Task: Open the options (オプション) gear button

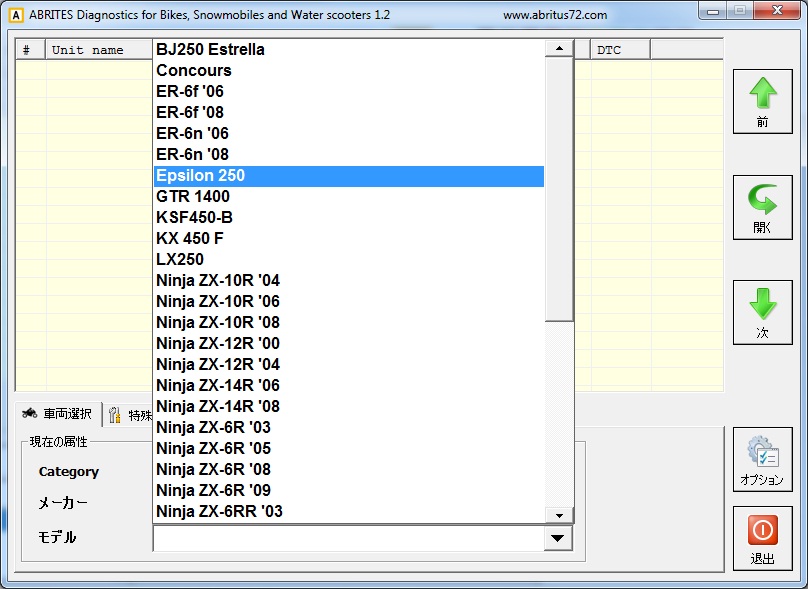Action: coord(763,459)
